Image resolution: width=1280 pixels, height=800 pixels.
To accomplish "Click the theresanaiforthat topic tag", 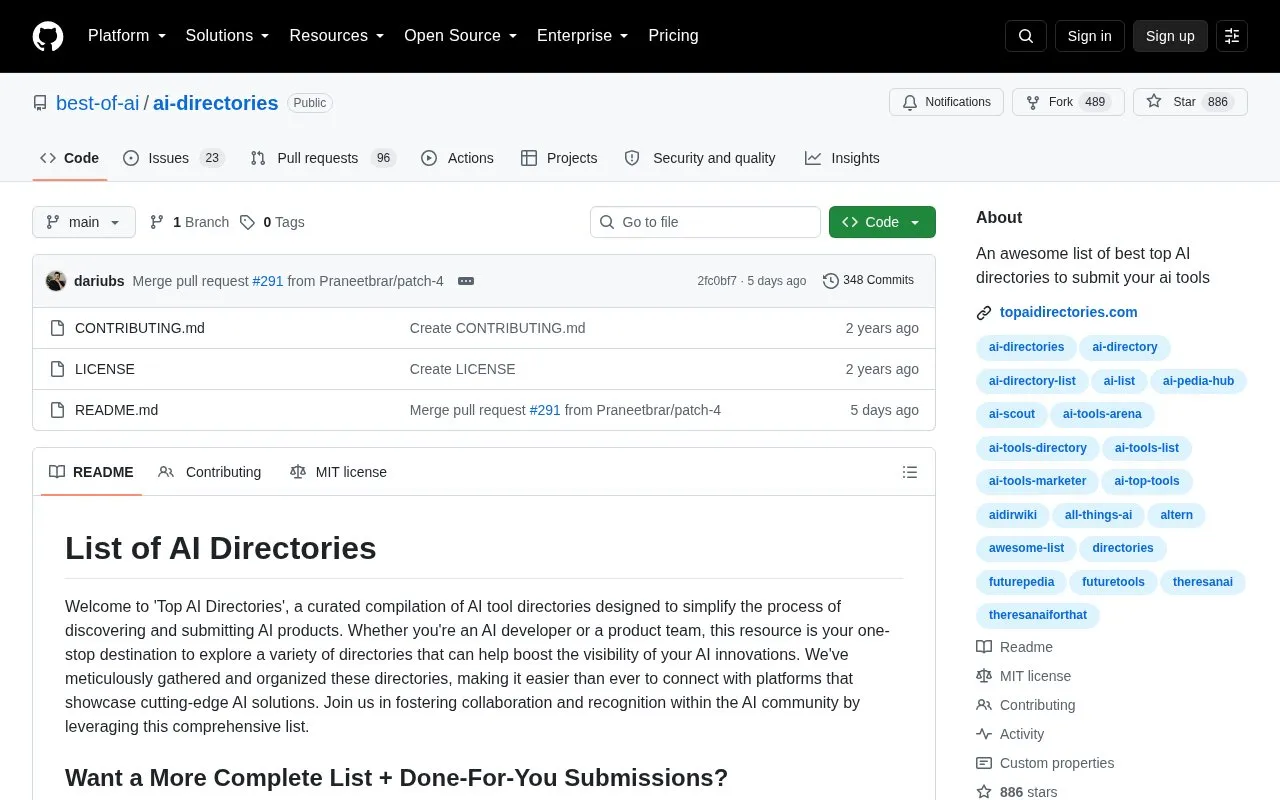I will [x=1038, y=615].
